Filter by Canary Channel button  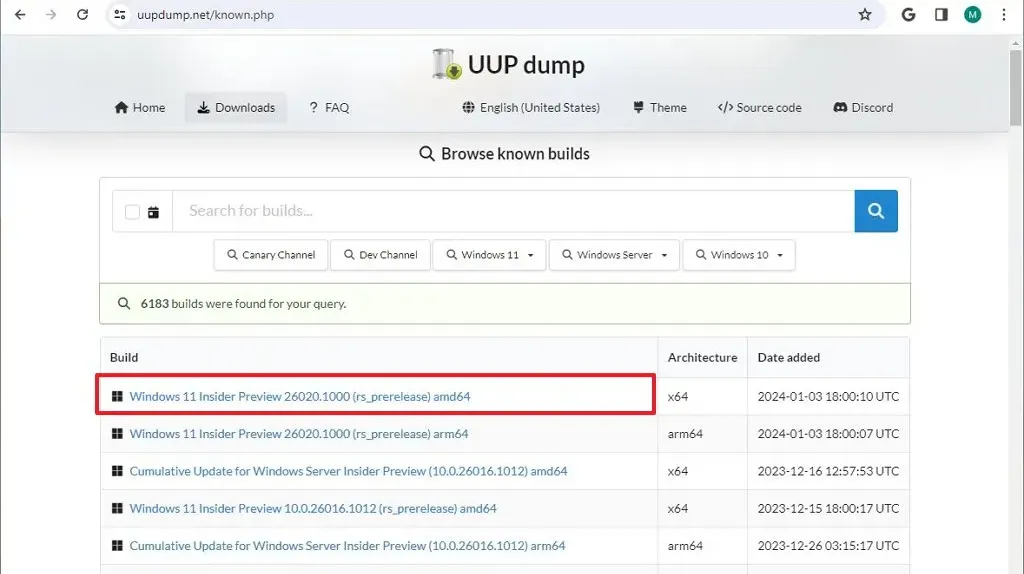tap(270, 255)
